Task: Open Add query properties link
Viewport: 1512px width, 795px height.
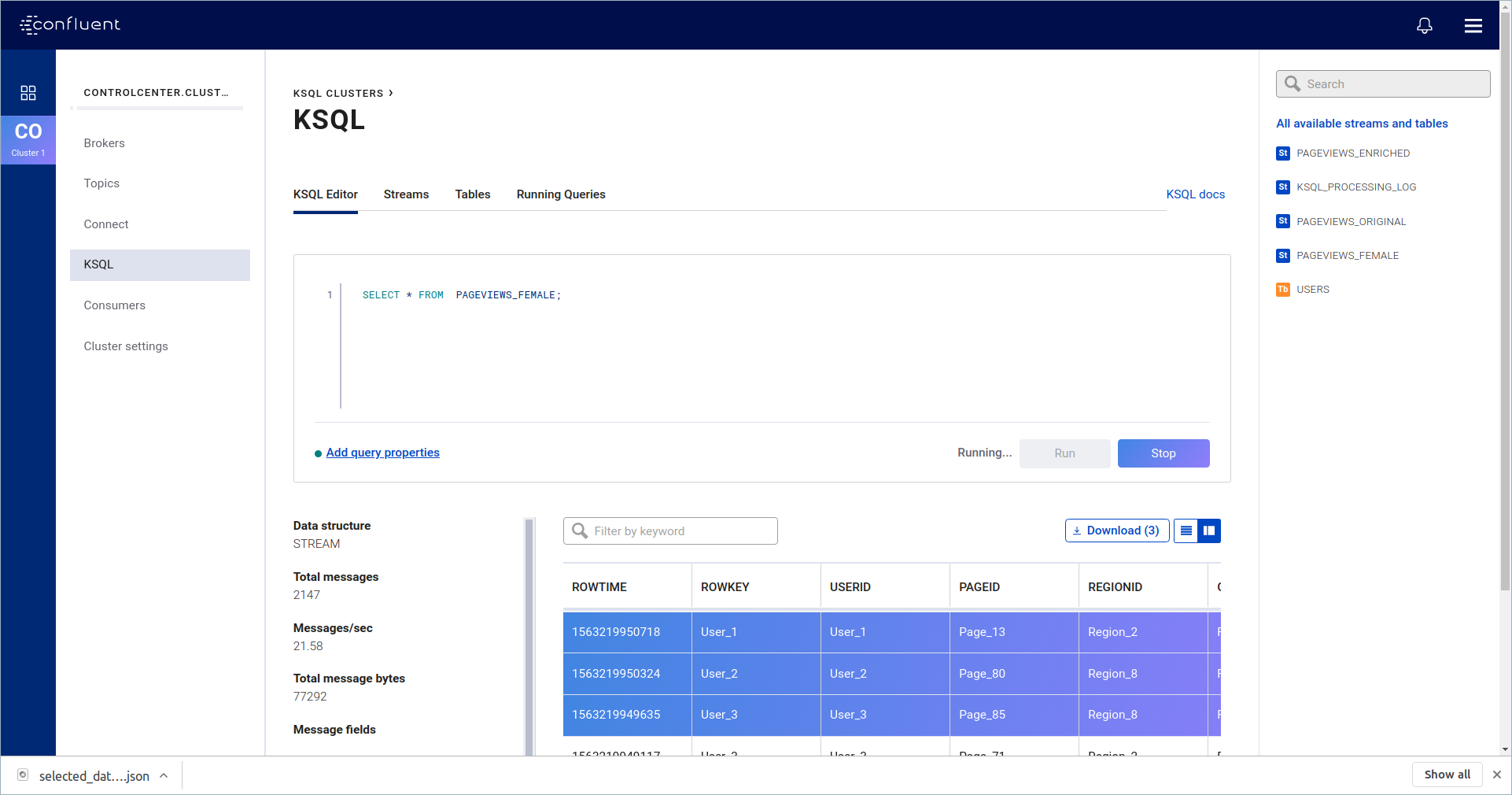Action: (x=382, y=453)
